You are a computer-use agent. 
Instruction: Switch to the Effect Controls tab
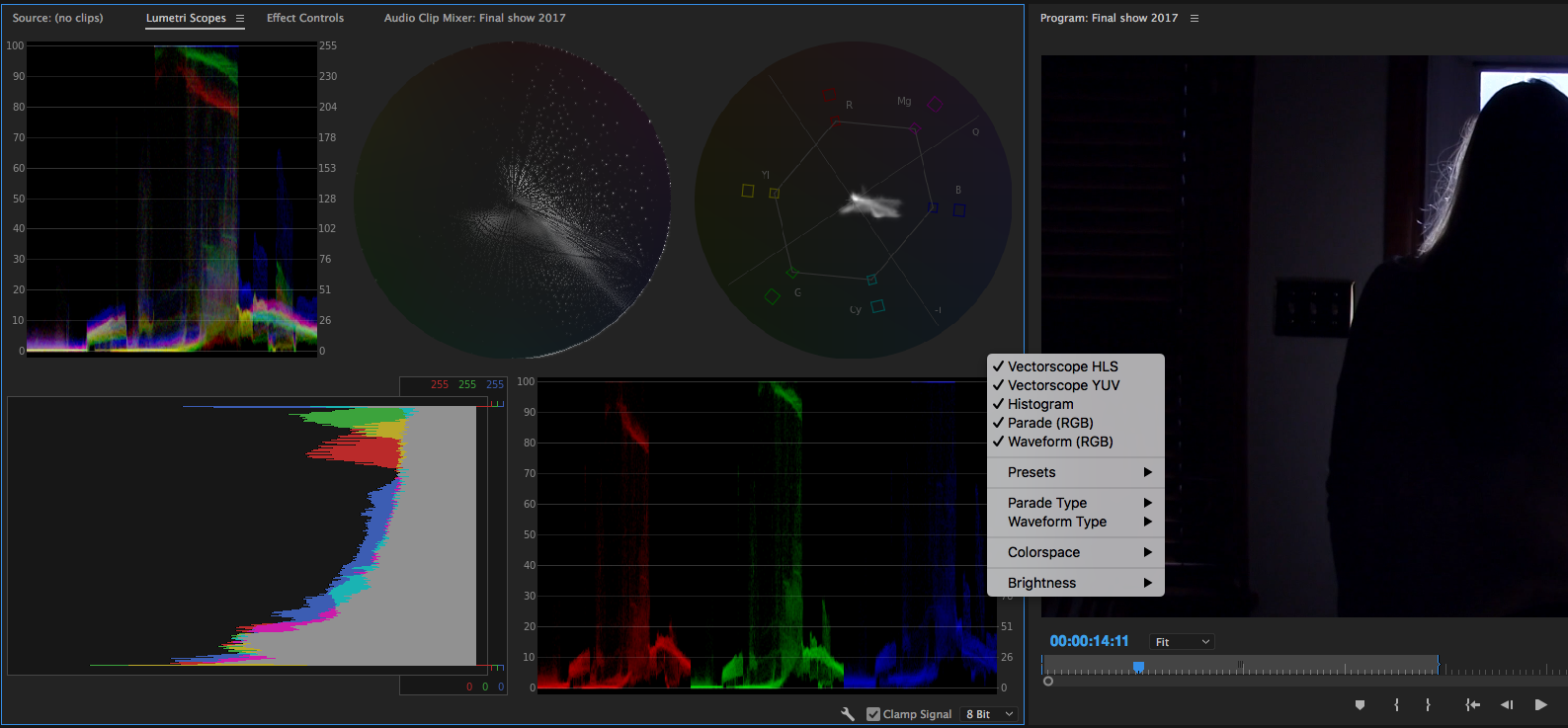pos(304,18)
